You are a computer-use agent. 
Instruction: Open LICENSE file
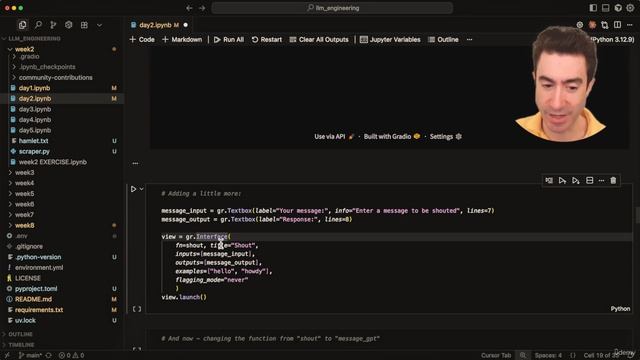(28, 278)
